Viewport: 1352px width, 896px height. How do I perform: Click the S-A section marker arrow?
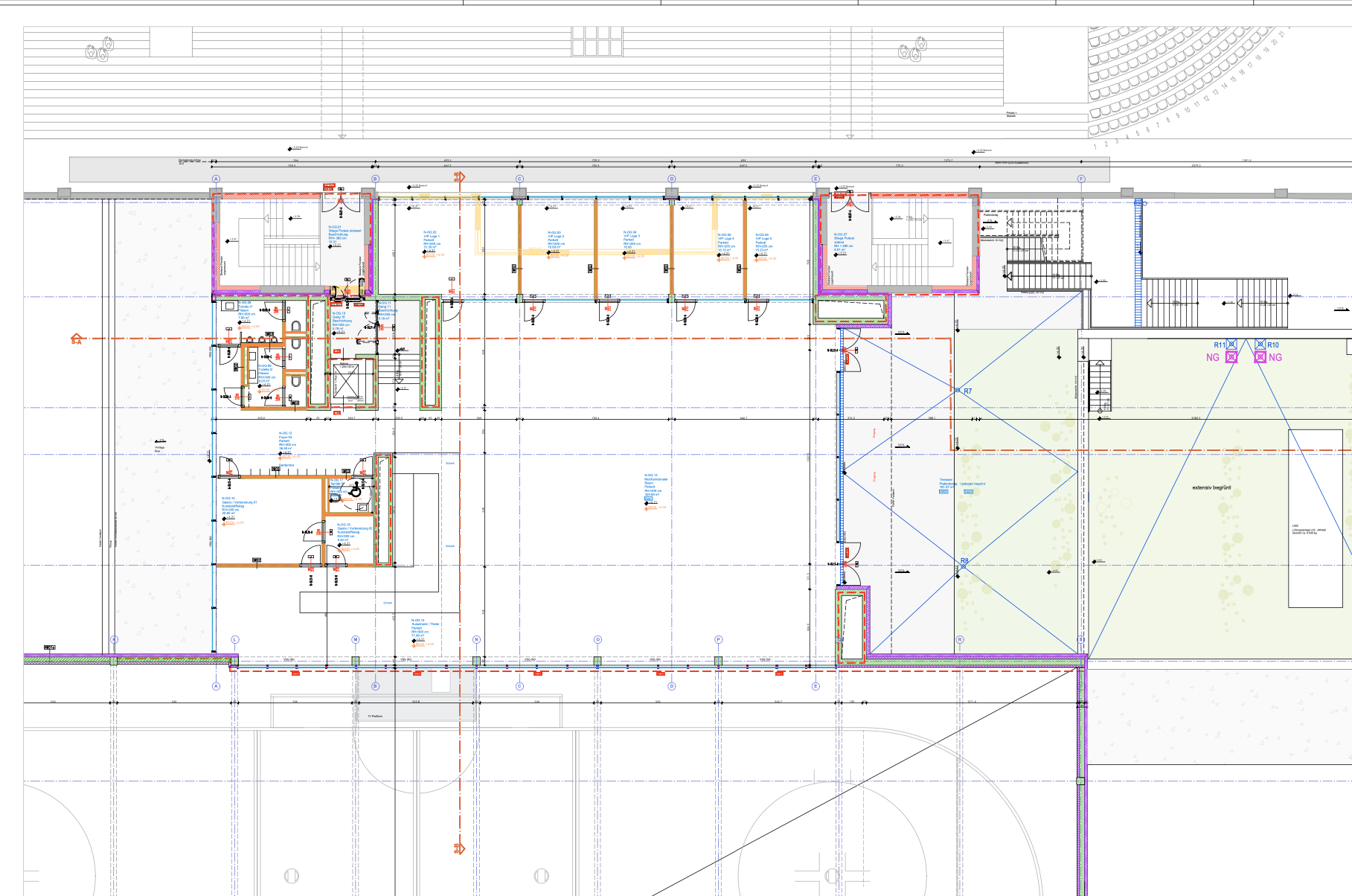tap(76, 339)
